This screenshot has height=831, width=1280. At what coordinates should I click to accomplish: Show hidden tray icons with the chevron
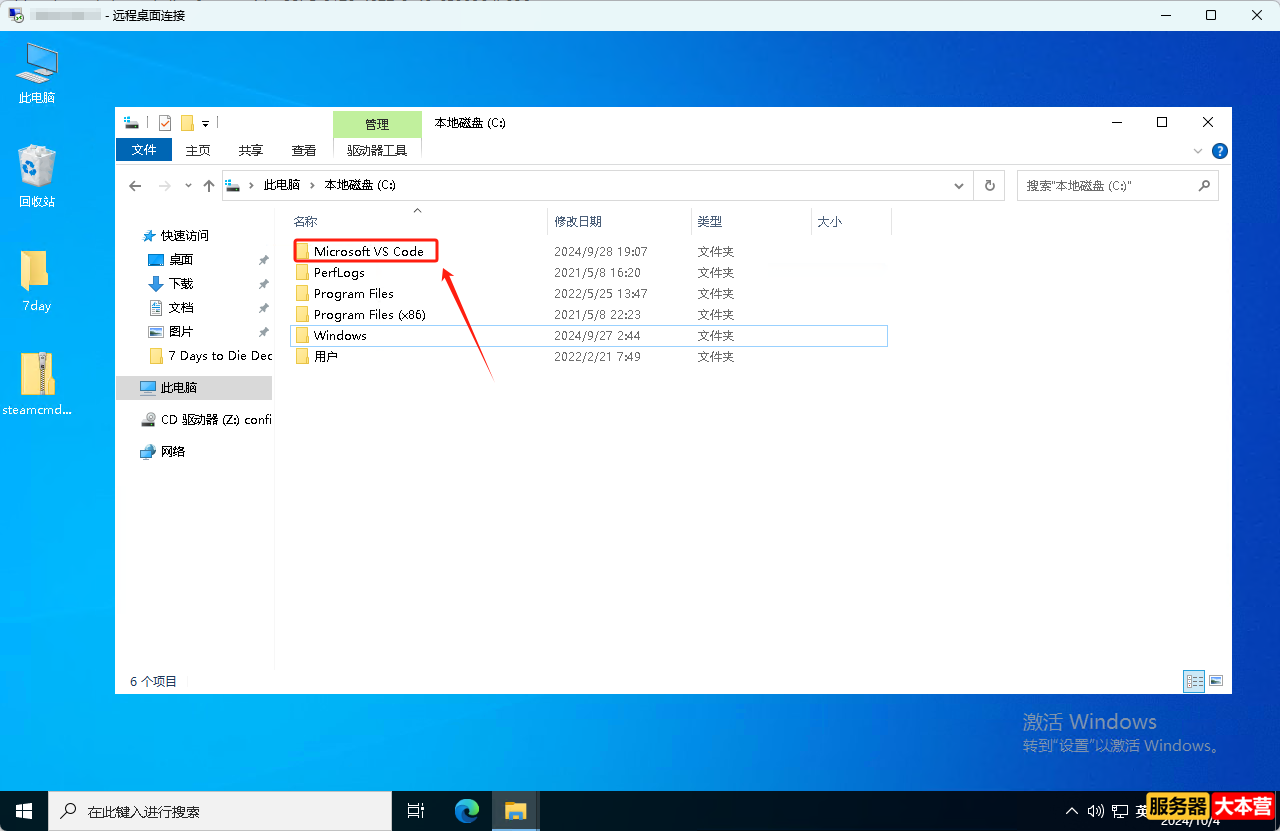[x=1072, y=811]
